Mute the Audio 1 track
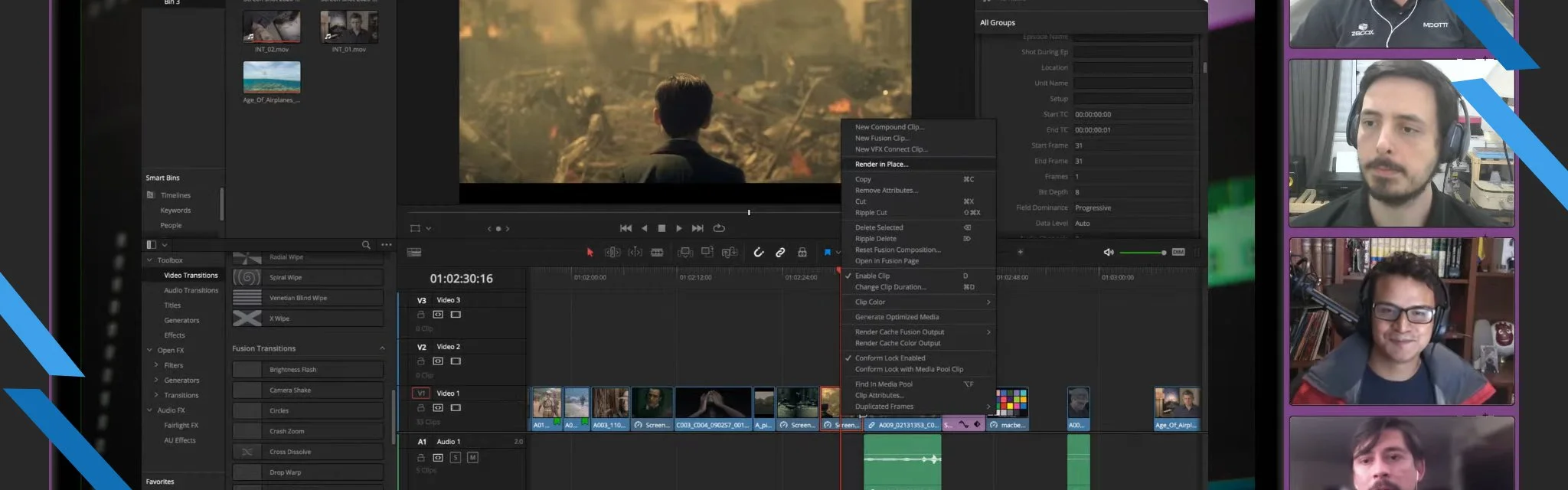Screen dimensions: 1568x490 coord(472,458)
